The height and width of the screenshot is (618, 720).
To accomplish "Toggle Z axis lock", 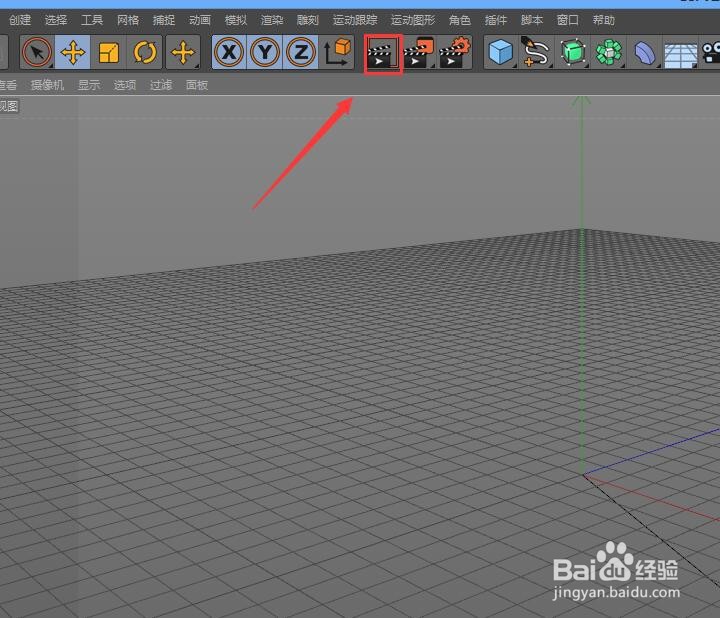I will point(301,52).
